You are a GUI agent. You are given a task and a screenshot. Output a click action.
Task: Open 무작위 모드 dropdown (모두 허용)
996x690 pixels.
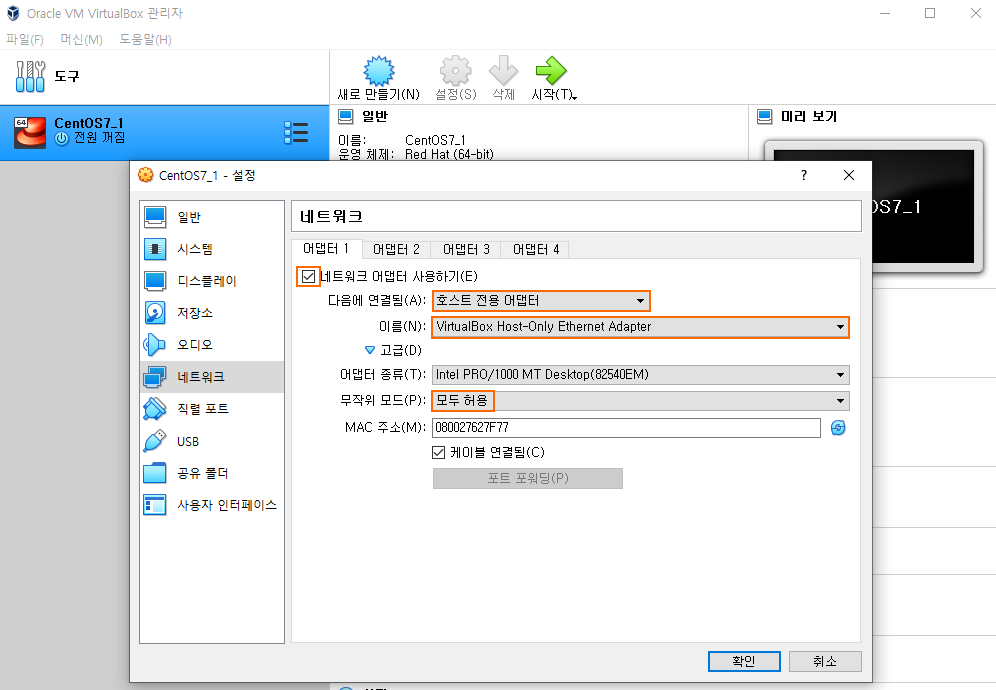(640, 401)
